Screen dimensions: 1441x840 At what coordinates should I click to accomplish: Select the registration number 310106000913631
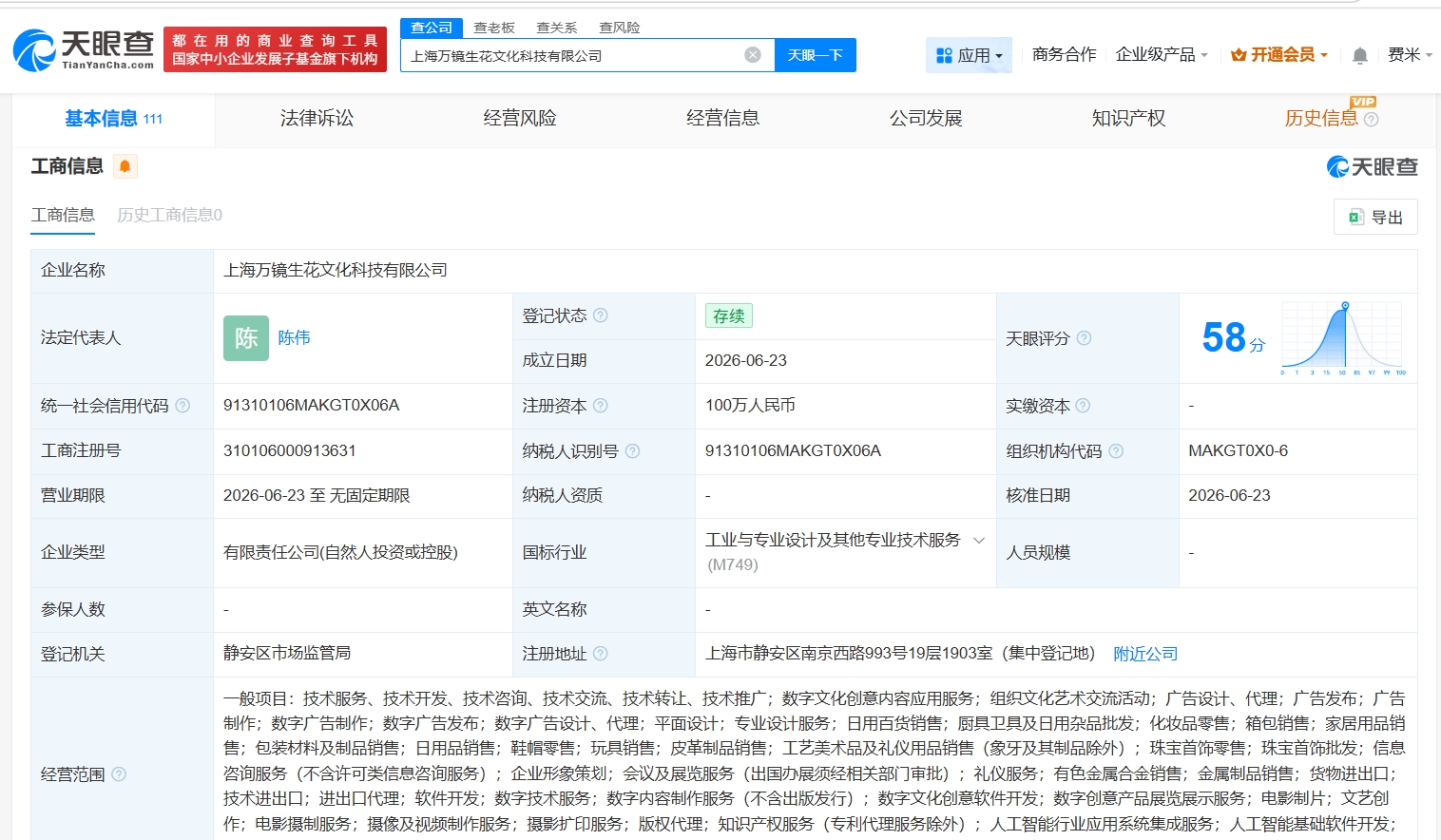tap(290, 451)
